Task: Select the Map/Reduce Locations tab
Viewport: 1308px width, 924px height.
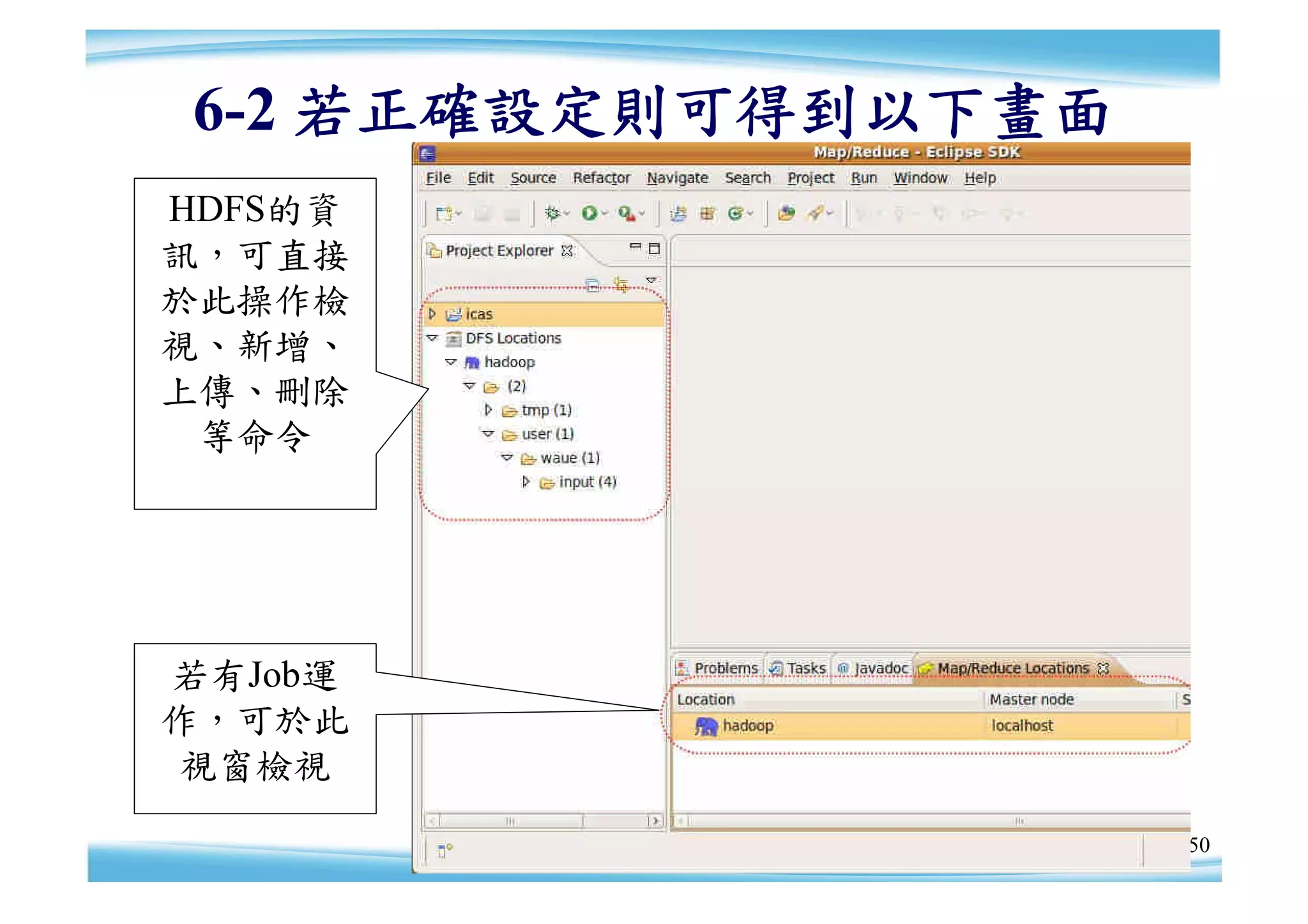Action: pyautogui.click(x=1012, y=669)
